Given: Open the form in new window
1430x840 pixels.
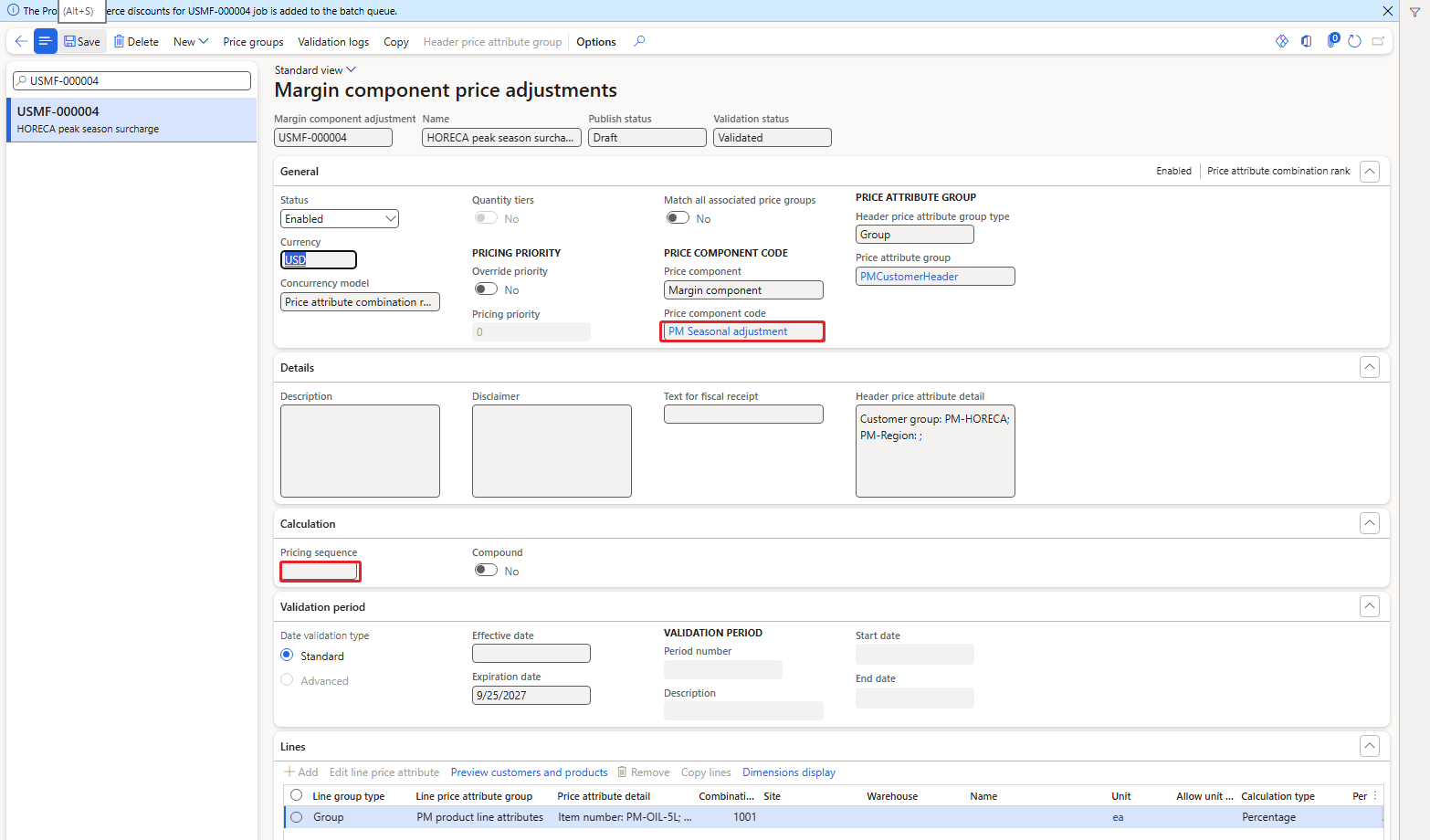Looking at the screenshot, I should point(1378,41).
